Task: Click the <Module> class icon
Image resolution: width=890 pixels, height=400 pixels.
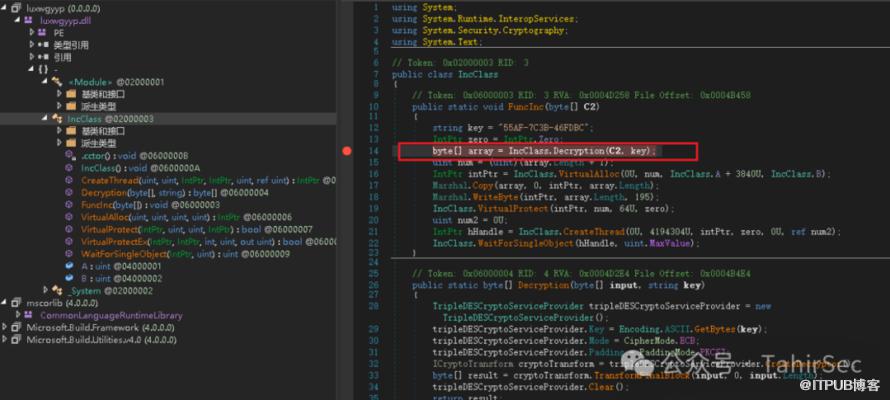Action: click(x=57, y=82)
